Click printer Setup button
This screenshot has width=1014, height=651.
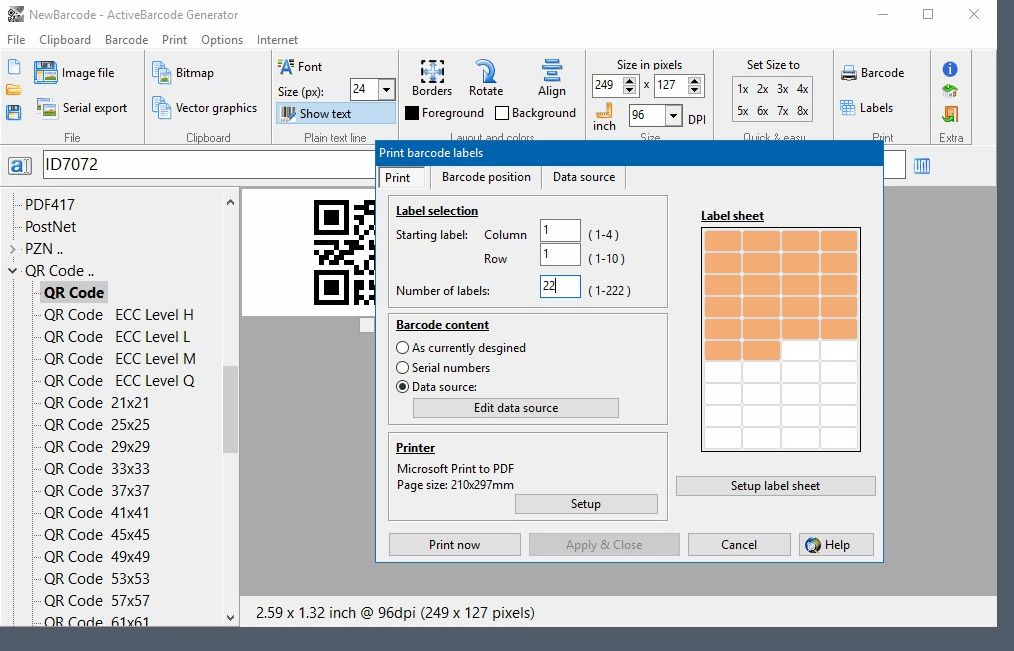[x=586, y=504]
